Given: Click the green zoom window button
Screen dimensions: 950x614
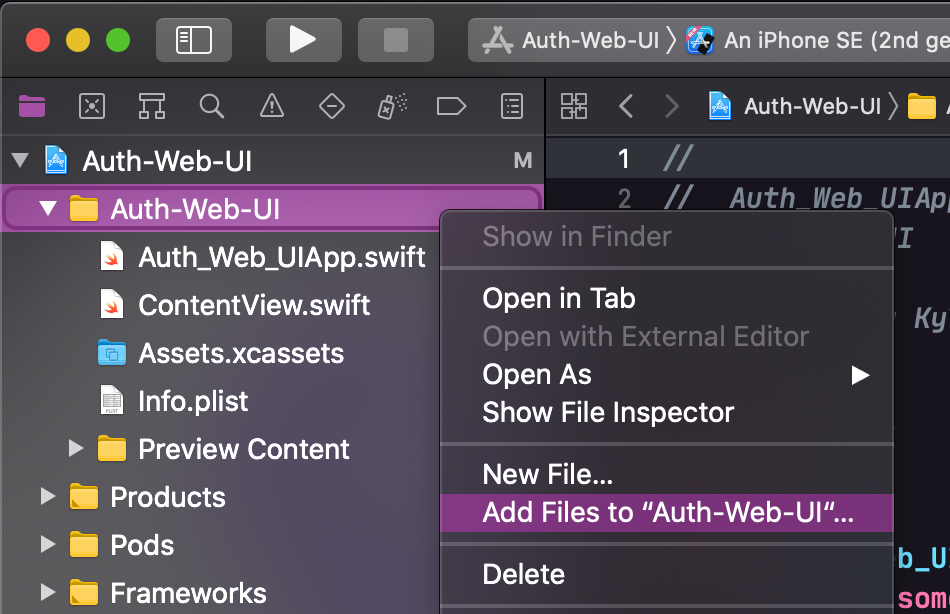Looking at the screenshot, I should click(x=118, y=40).
